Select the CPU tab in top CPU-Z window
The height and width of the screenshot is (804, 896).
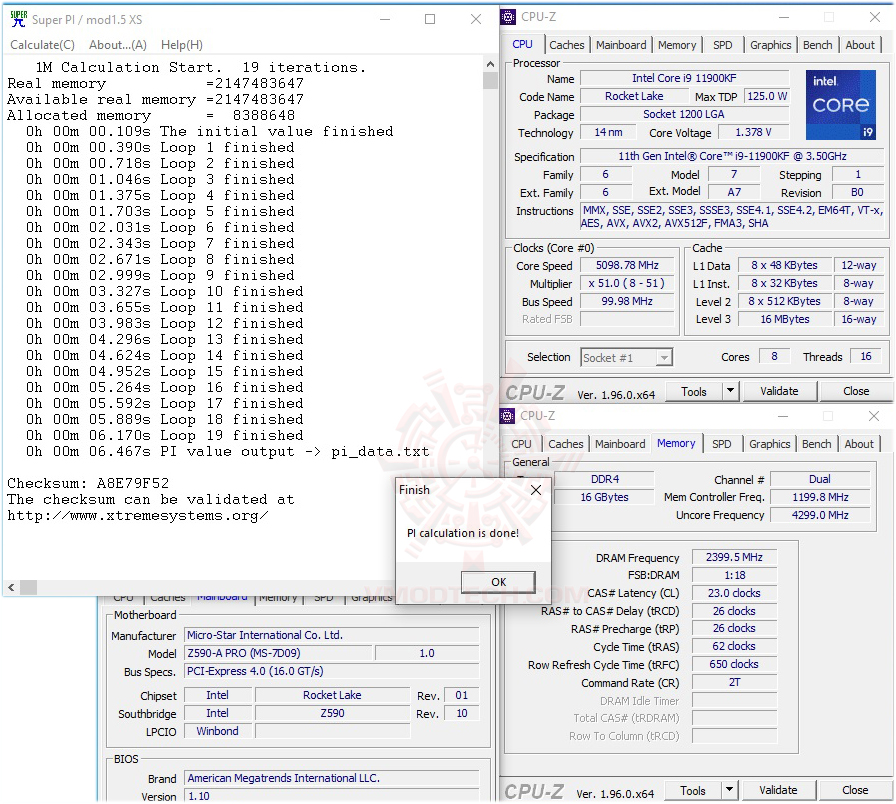(x=522, y=45)
